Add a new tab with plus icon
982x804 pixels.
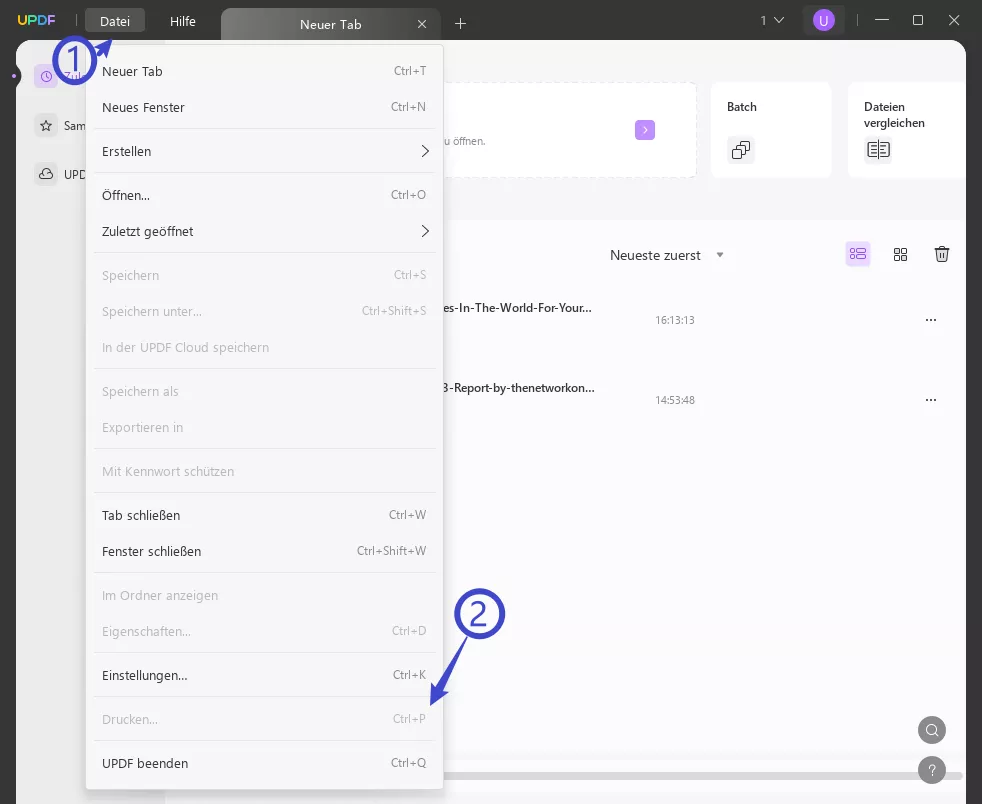460,24
